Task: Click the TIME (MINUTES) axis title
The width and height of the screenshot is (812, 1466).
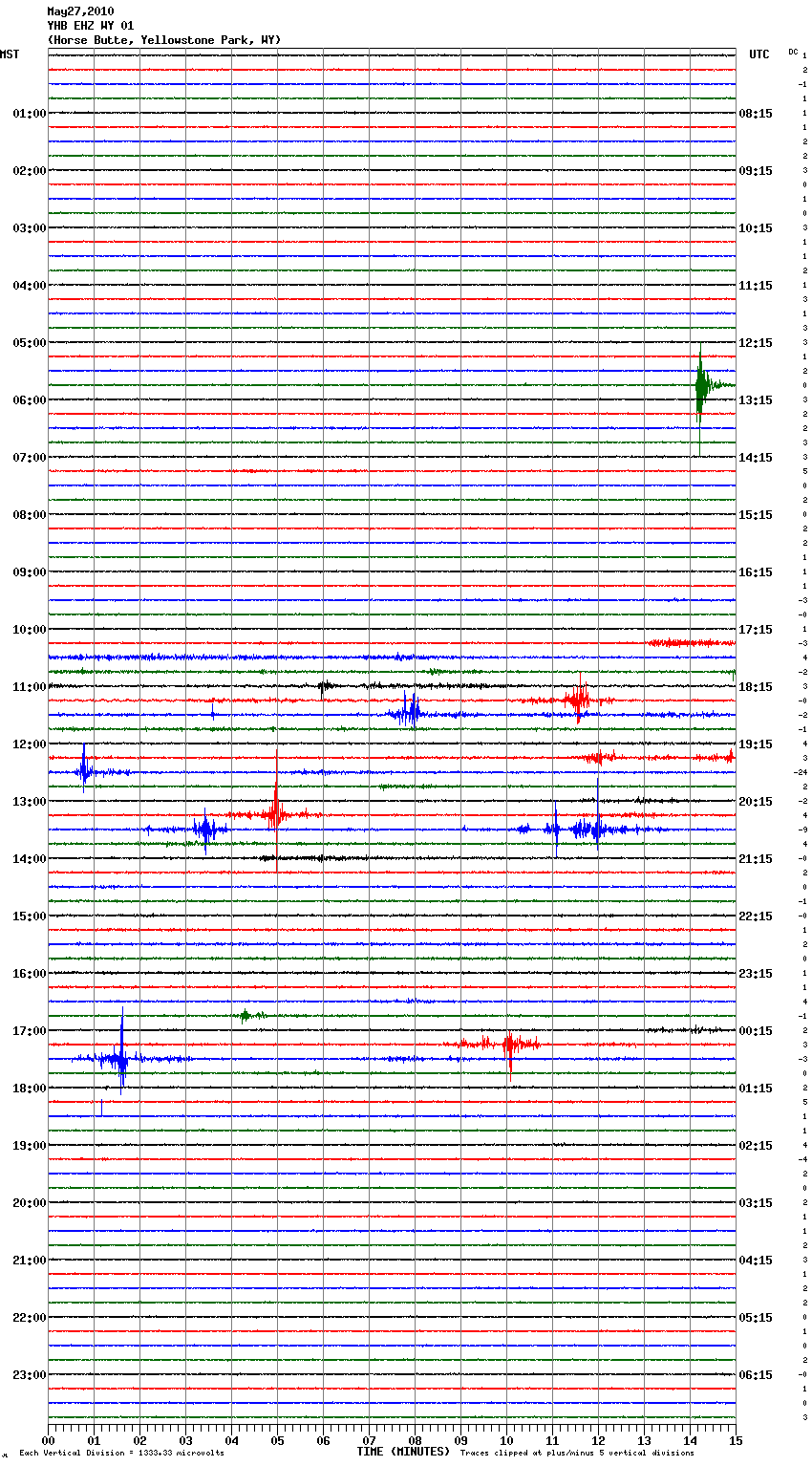Action: [403, 1452]
